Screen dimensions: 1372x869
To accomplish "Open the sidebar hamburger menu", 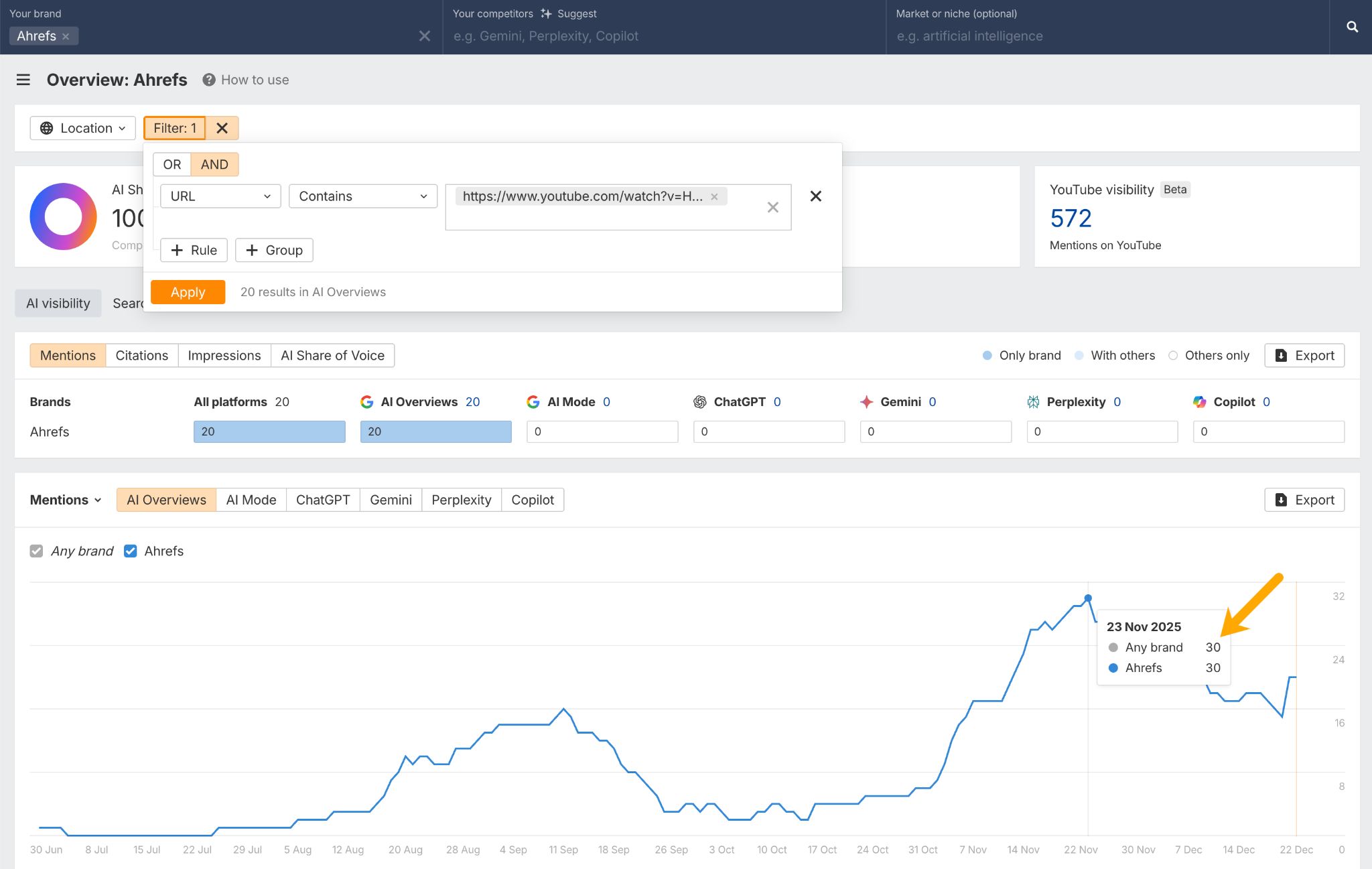I will tap(23, 79).
